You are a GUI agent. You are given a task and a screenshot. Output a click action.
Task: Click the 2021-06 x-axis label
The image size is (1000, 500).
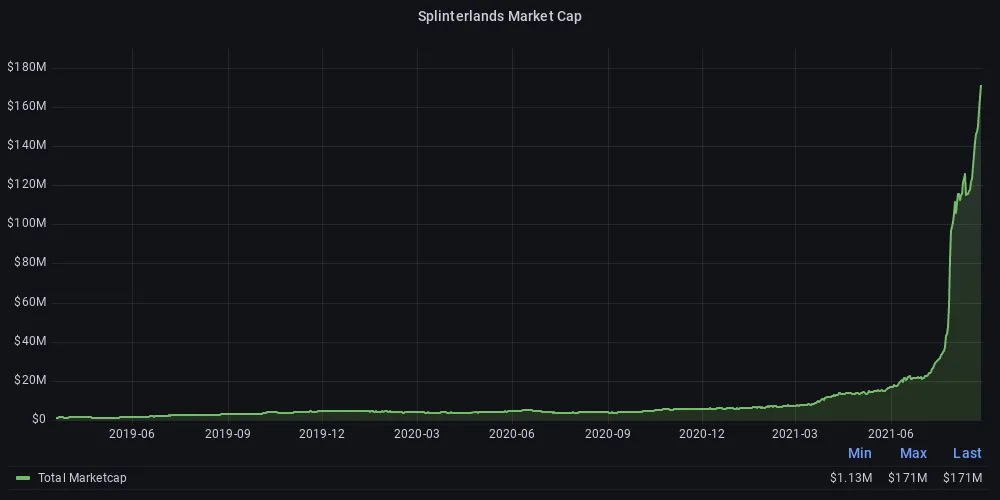890,434
